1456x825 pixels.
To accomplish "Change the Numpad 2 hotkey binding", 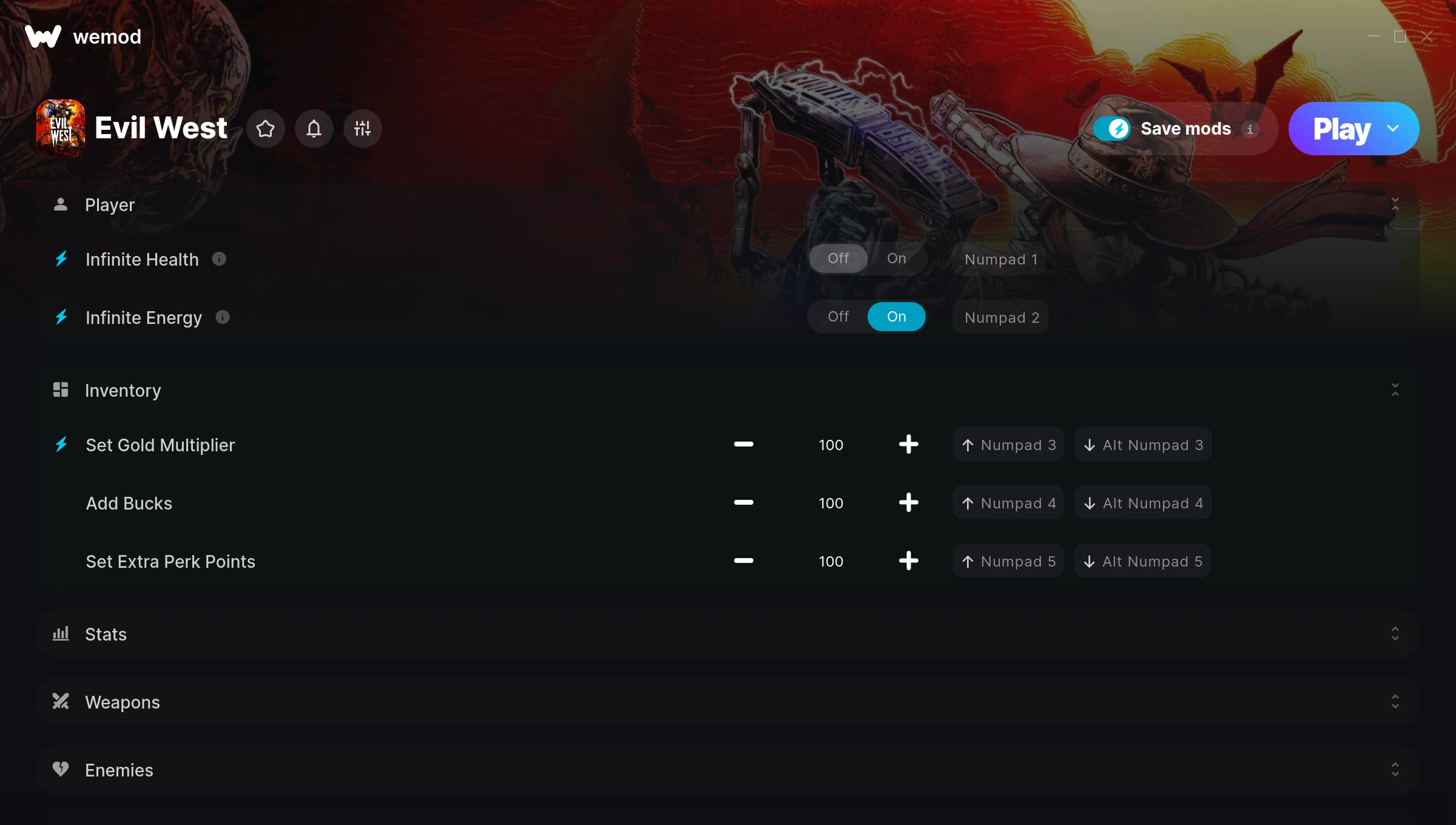I will [1001, 317].
